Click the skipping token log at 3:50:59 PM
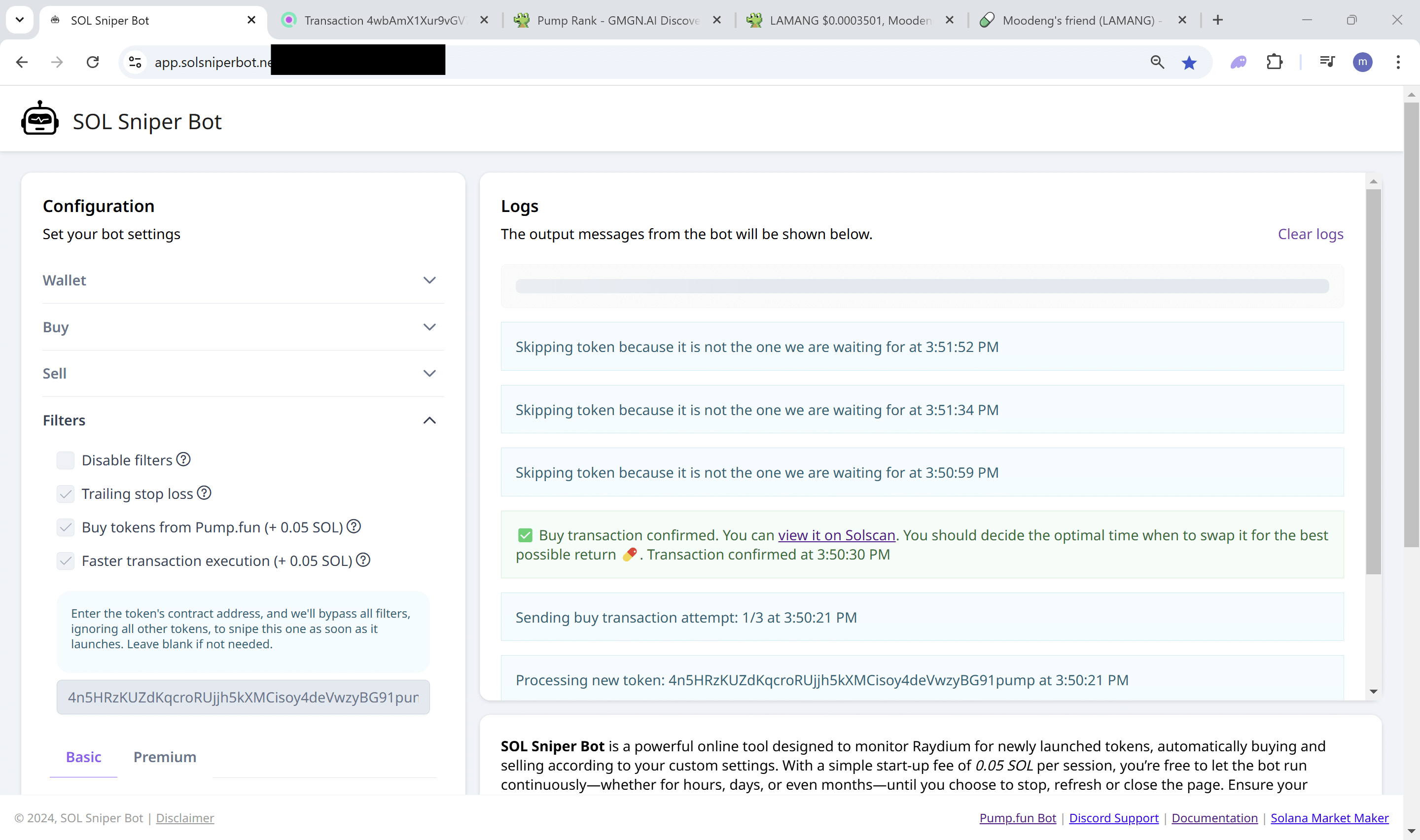Image resolution: width=1420 pixels, height=840 pixels. coord(922,472)
